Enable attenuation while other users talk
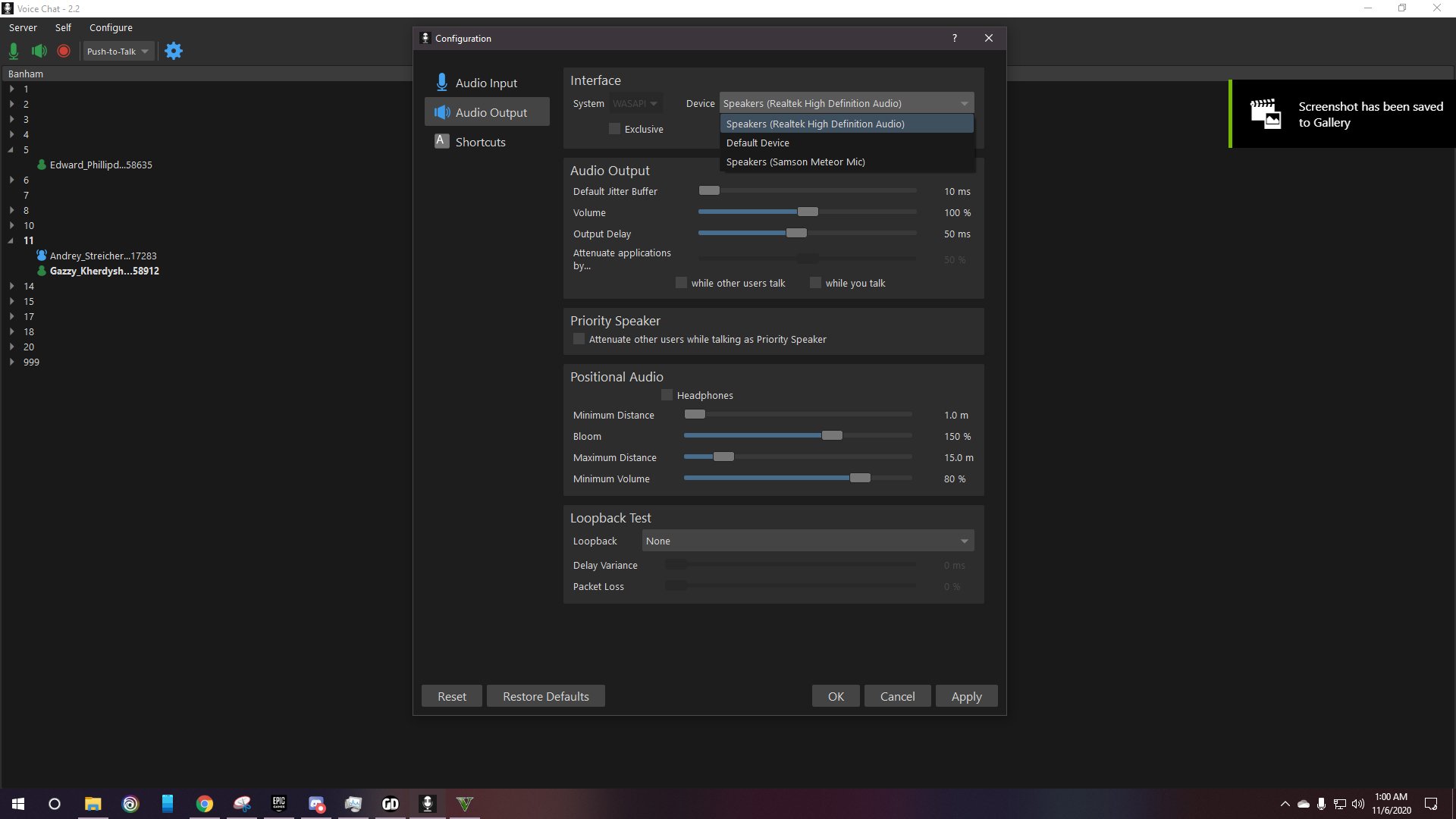The width and height of the screenshot is (1456, 819). click(681, 283)
